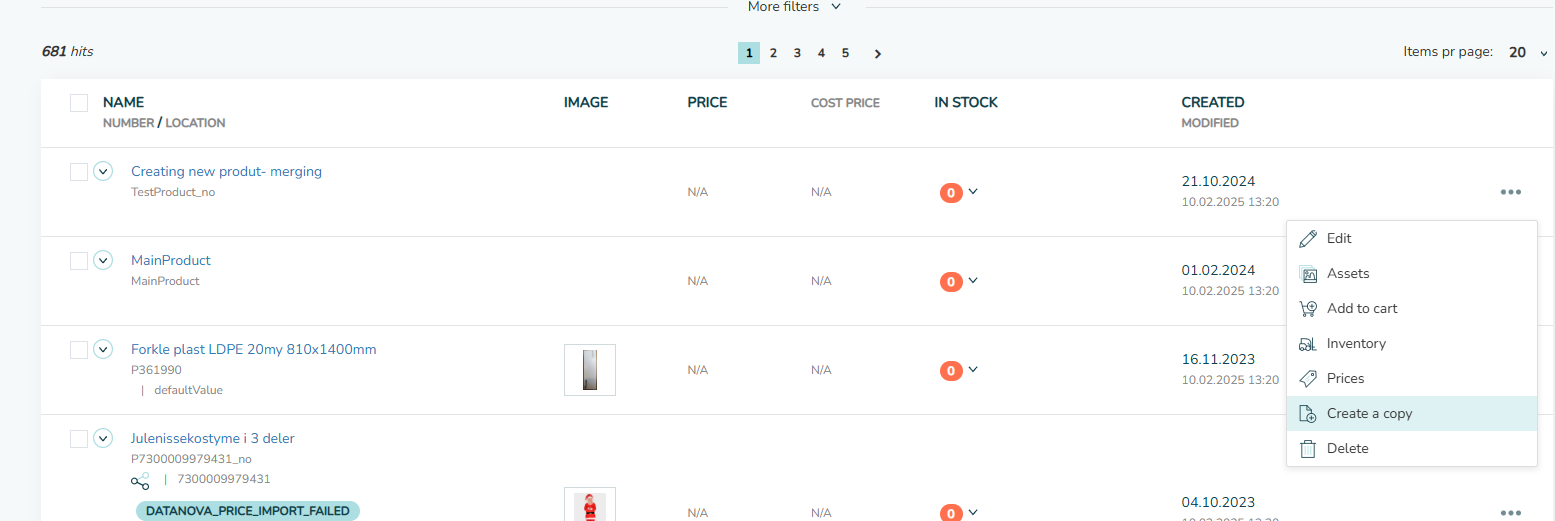Click the pencil icon next to Edit
The width and height of the screenshot is (1555, 521).
(1307, 238)
